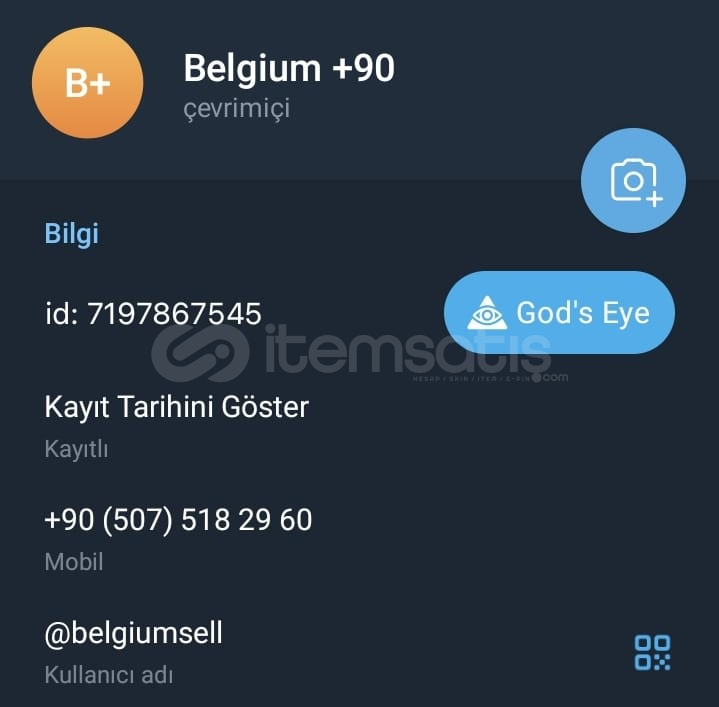Click the itemsatış watermark text
719x707 pixels.
(408, 351)
